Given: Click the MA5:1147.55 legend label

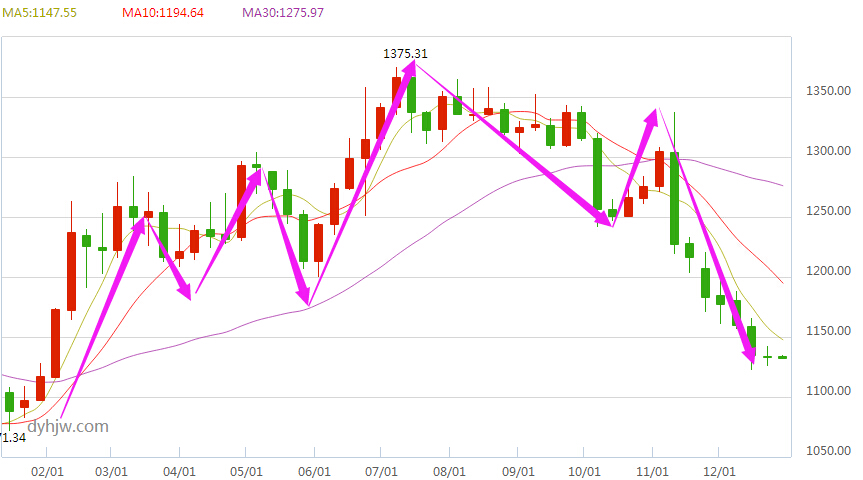Looking at the screenshot, I should coord(39,13).
